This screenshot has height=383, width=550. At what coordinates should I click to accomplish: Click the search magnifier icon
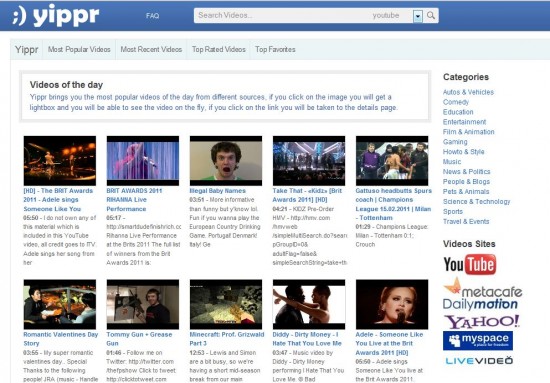tap(431, 16)
